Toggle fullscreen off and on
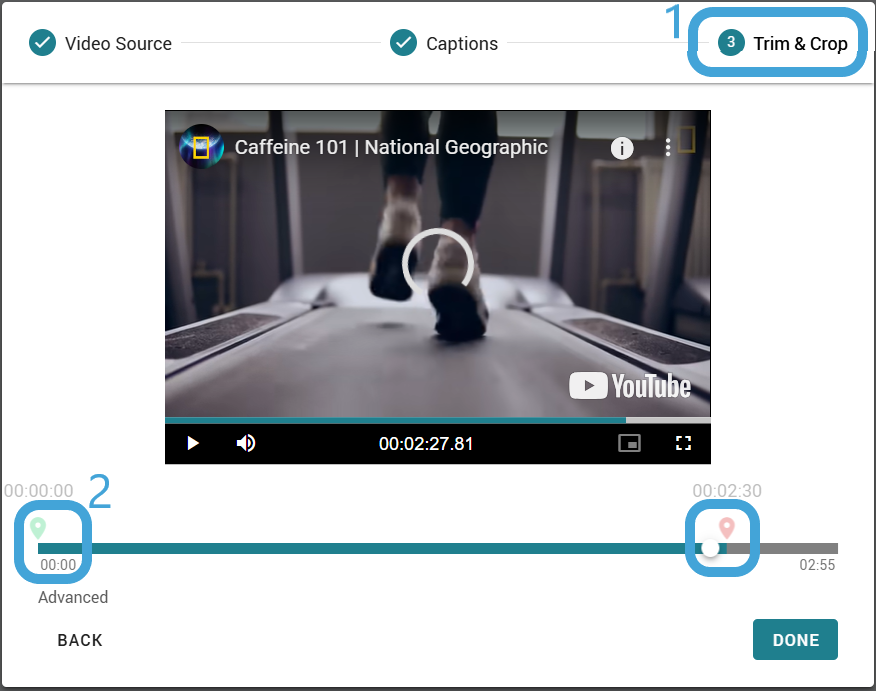The image size is (876, 691). (684, 443)
